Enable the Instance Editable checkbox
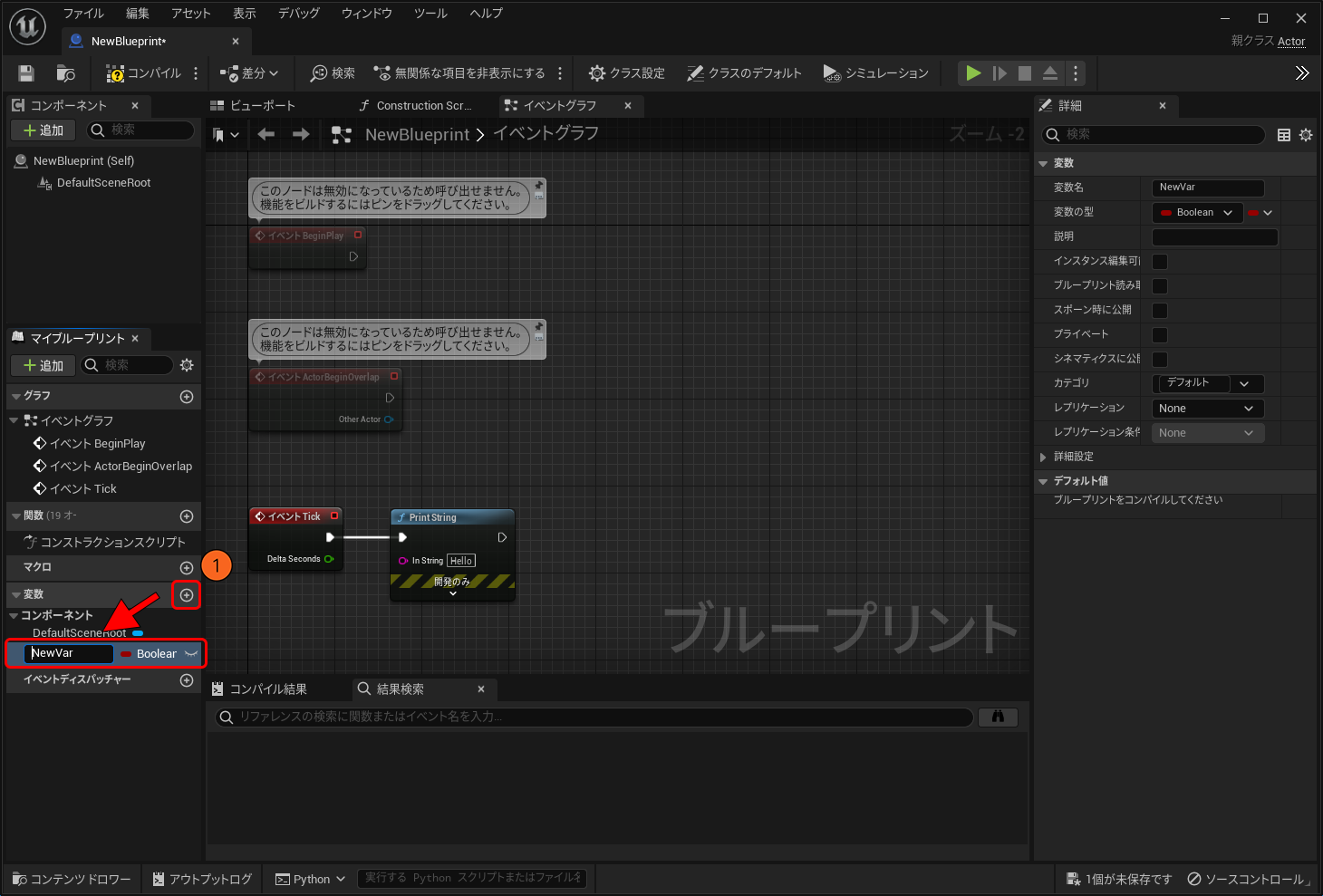 click(1160, 262)
